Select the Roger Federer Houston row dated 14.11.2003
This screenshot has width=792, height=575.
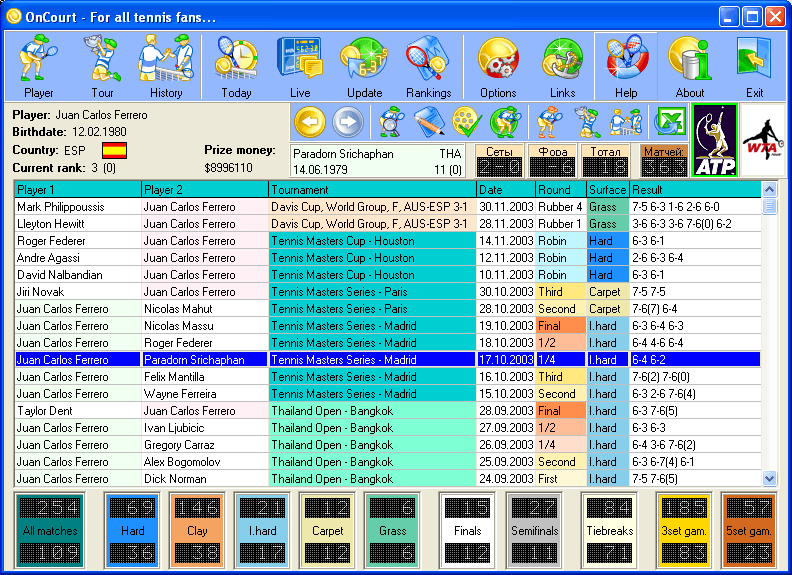(x=387, y=241)
